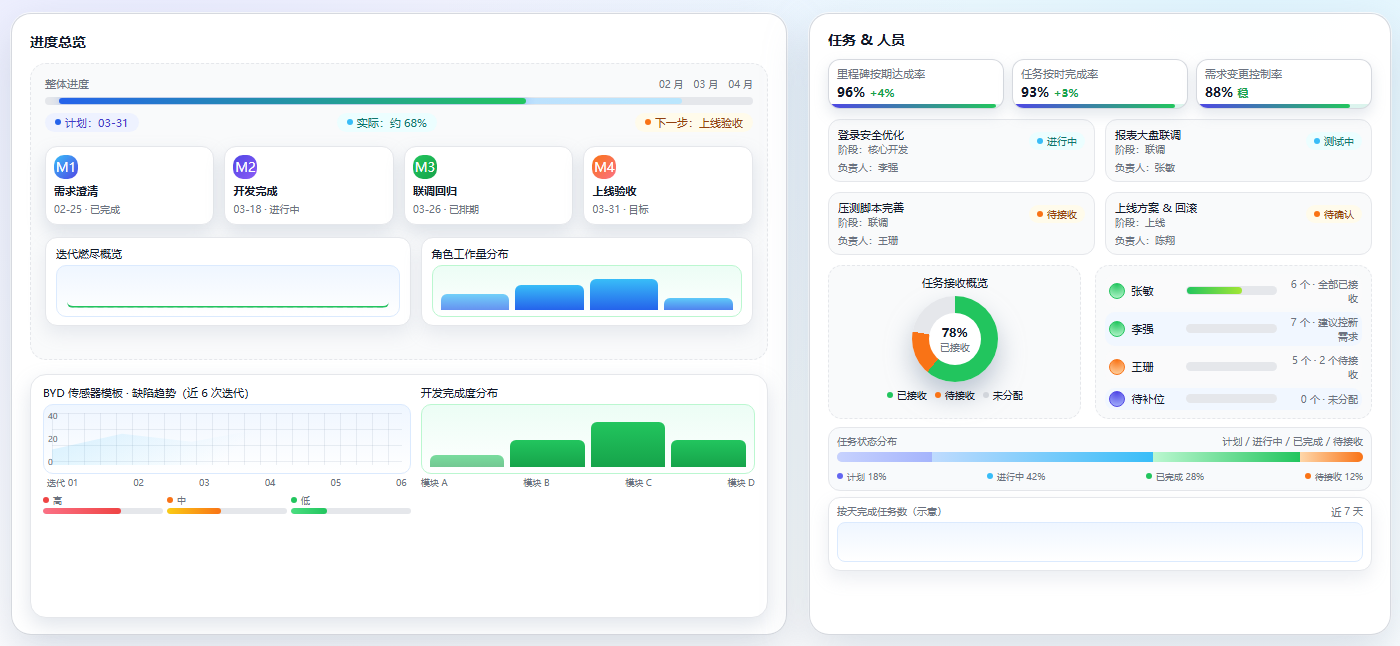Click the 压测脚本完善 task title
The image size is (1400, 646).
pyautogui.click(x=871, y=208)
